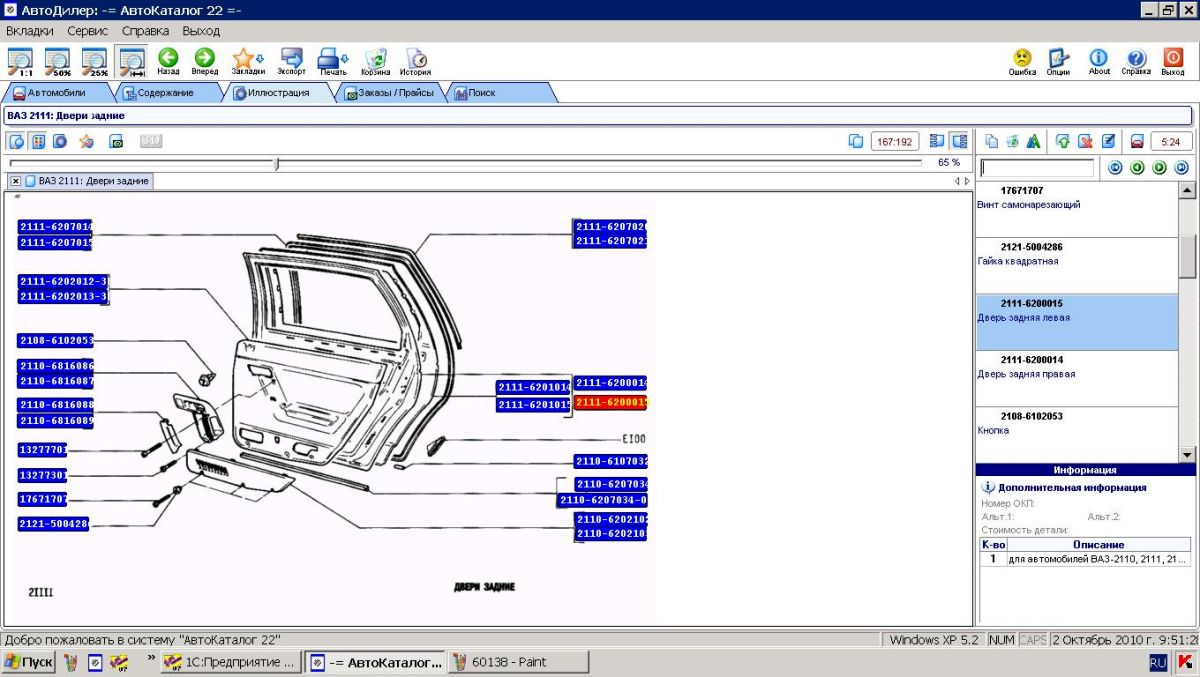Click the red car icon beside 5:24
Screen dimensions: 1200x677
(1137, 141)
